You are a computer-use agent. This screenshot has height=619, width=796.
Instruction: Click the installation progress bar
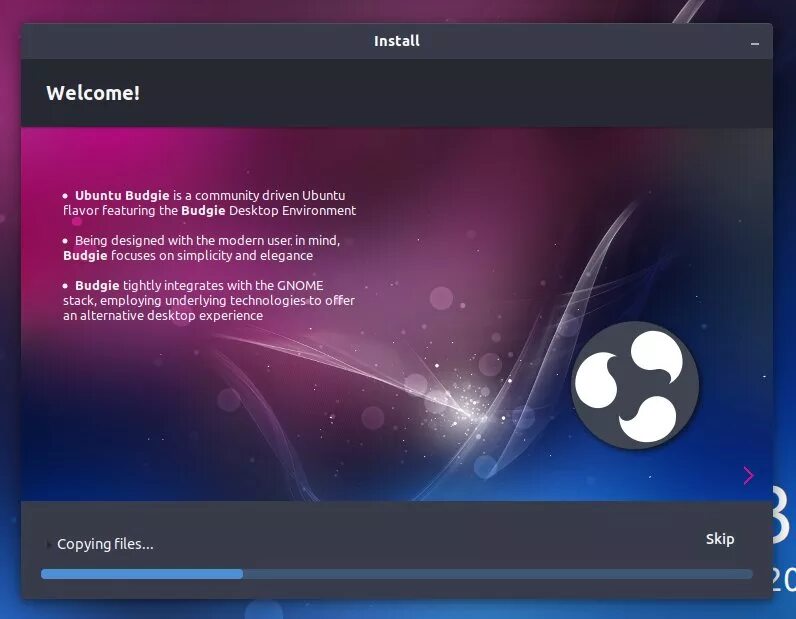(x=396, y=574)
